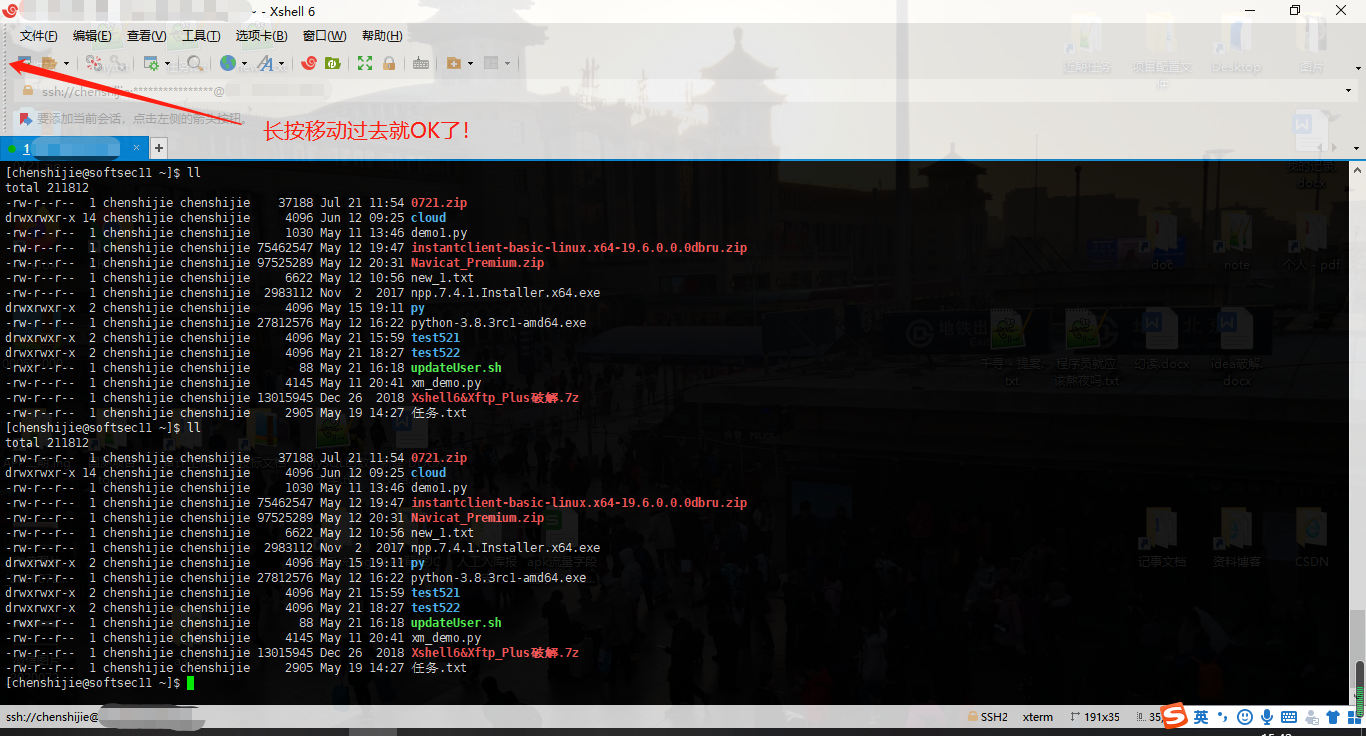Toggle full screen with green arrows icon
This screenshot has height=736, width=1366.
(x=365, y=63)
